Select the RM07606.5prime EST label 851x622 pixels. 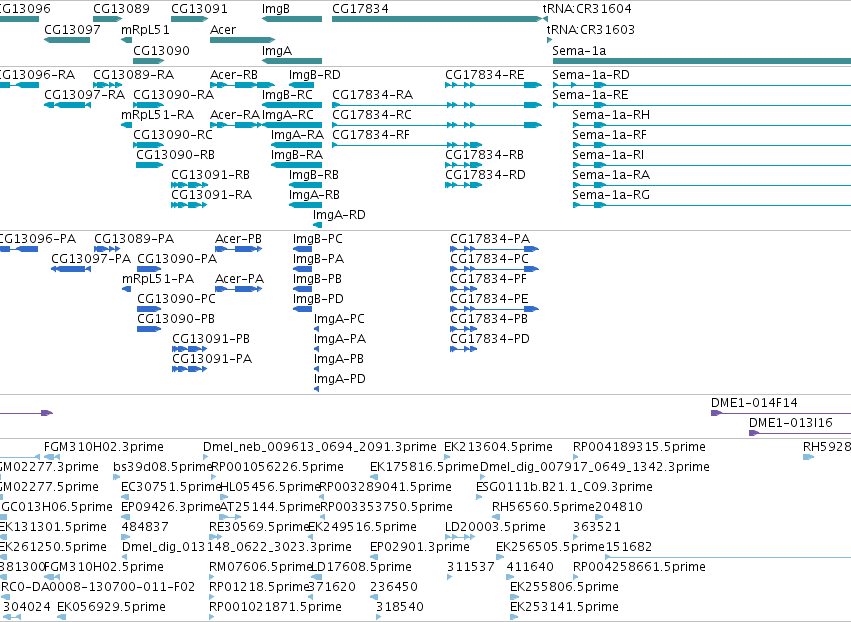[261, 567]
